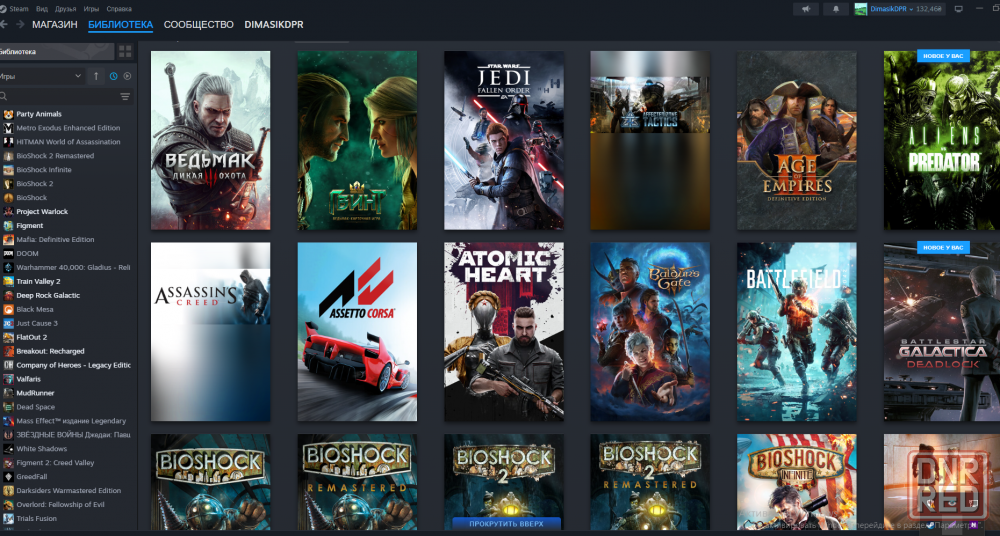Open the DIMASIKDPR profile tab
1000x536 pixels.
(x=274, y=25)
